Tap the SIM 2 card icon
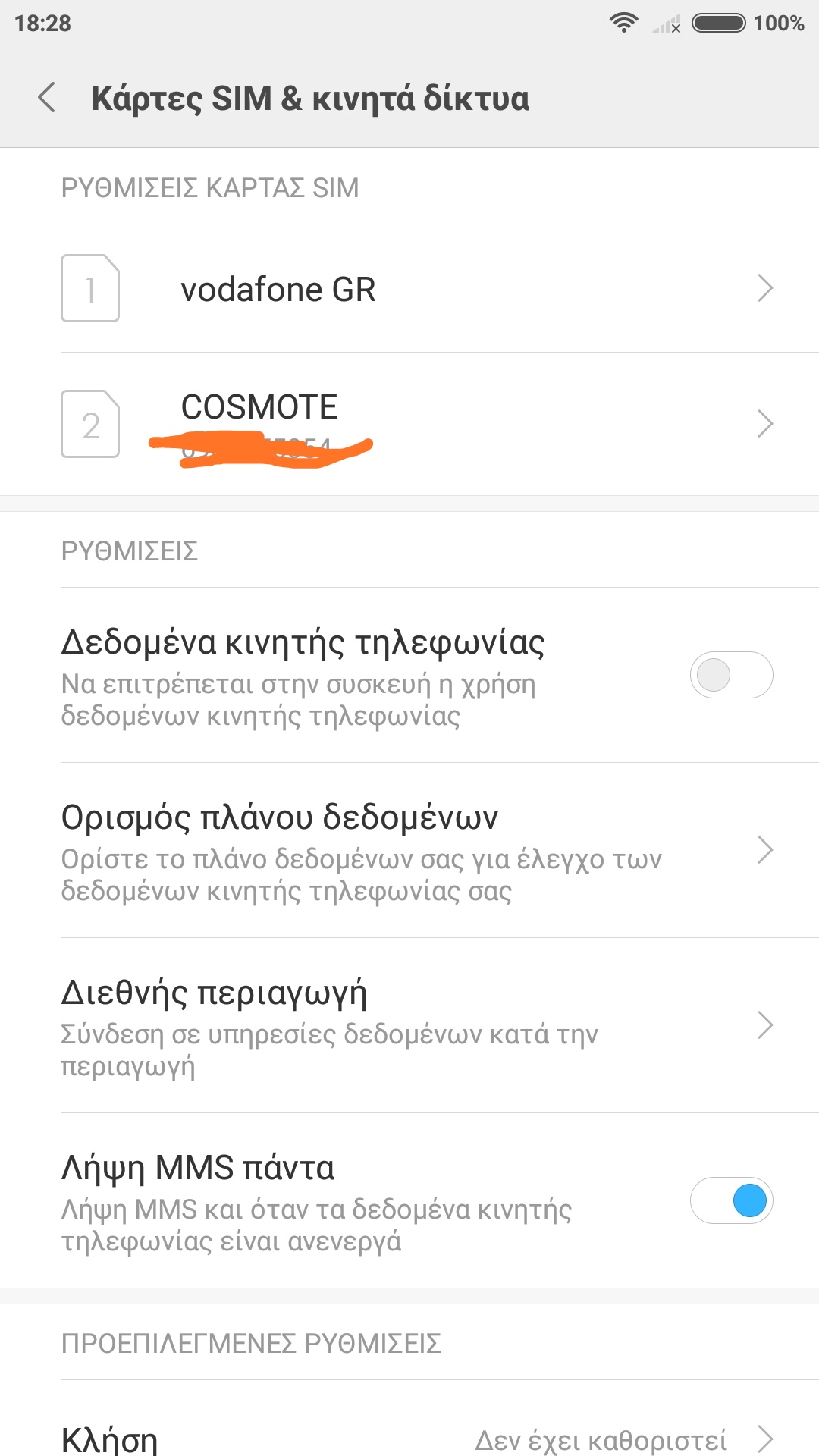Screen dimensions: 819x1456 click(90, 424)
